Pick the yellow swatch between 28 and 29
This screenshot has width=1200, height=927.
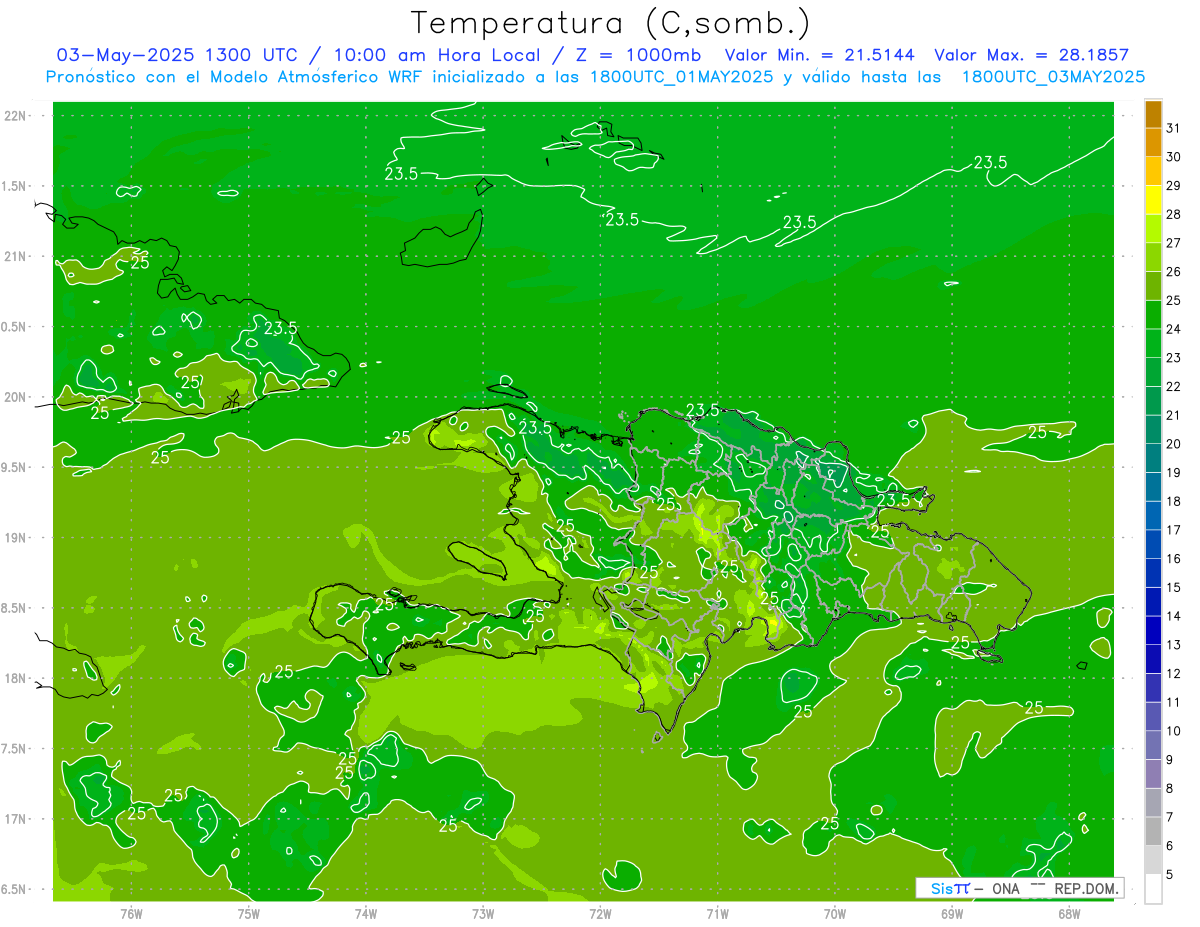coord(1154,200)
